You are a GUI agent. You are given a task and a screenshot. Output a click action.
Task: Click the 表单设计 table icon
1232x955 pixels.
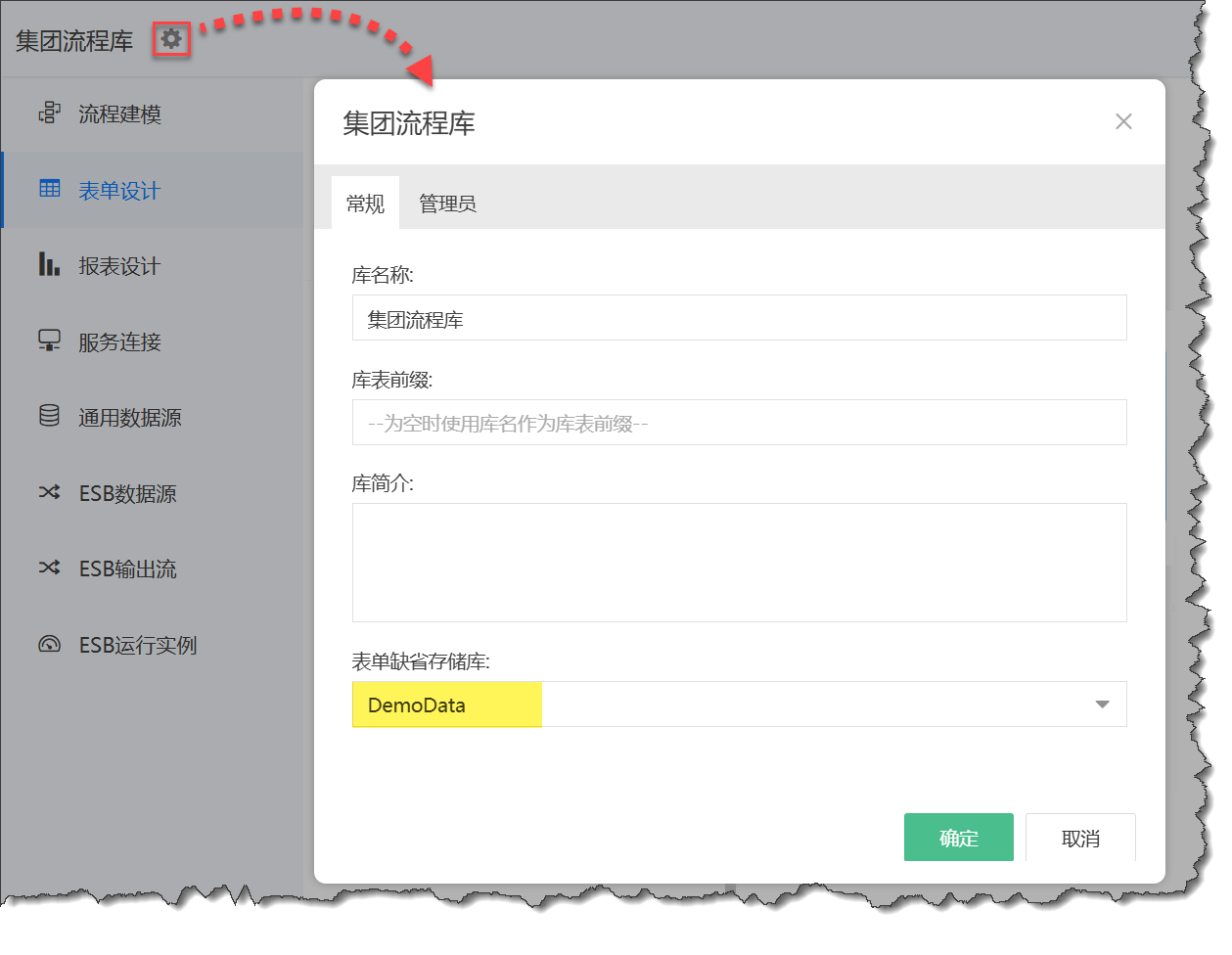click(50, 189)
